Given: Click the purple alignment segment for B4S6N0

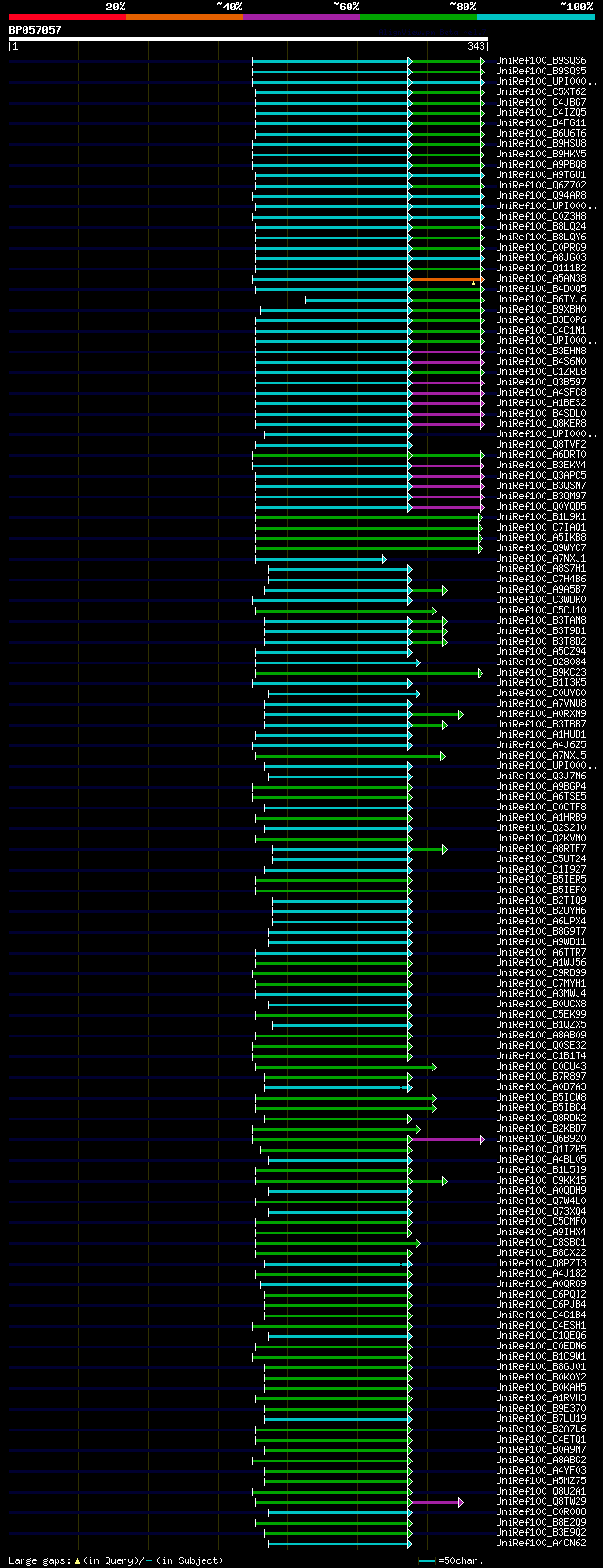Looking at the screenshot, I should 446,362.
